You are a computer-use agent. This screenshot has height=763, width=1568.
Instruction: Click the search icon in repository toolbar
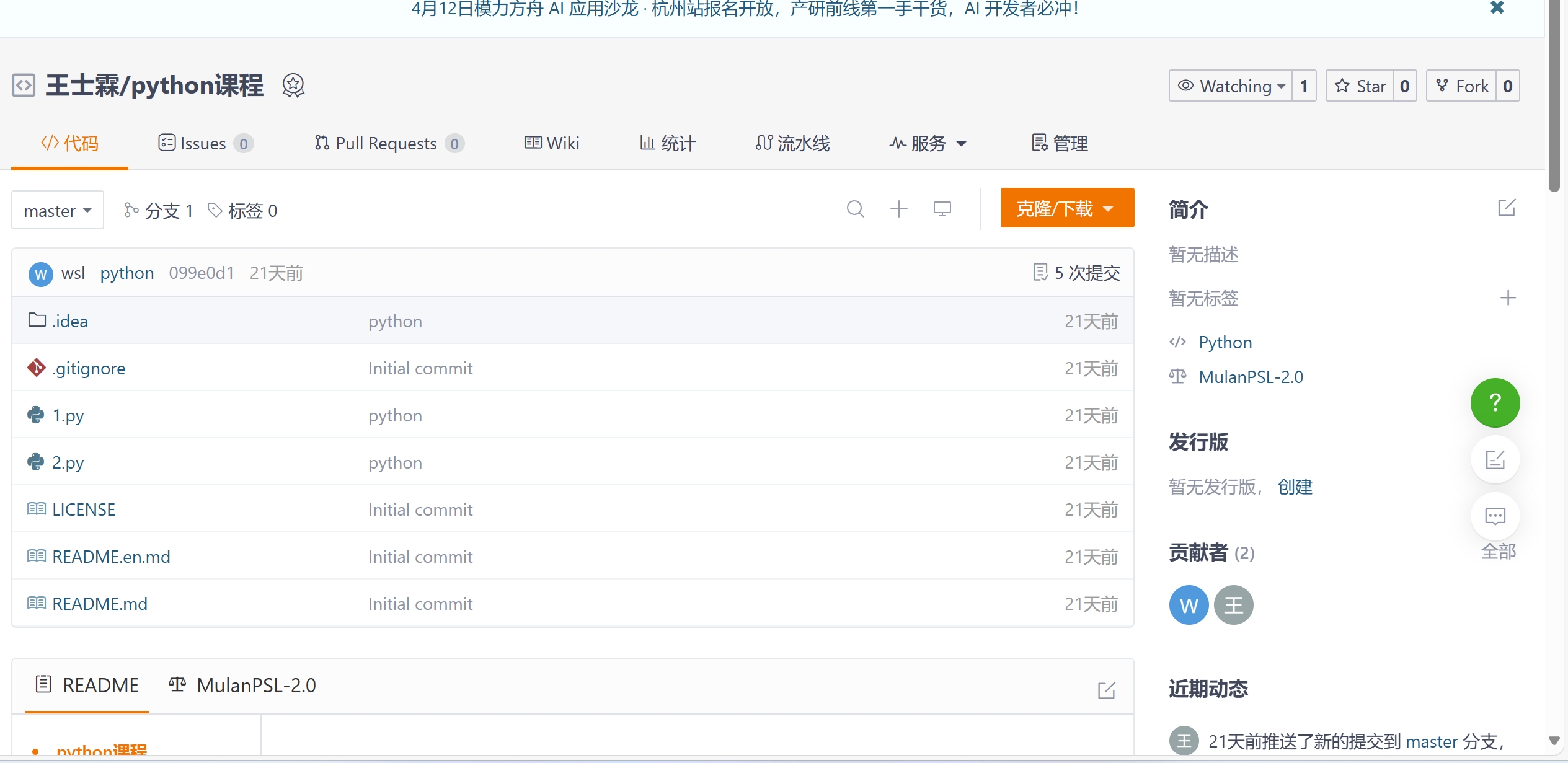point(855,209)
